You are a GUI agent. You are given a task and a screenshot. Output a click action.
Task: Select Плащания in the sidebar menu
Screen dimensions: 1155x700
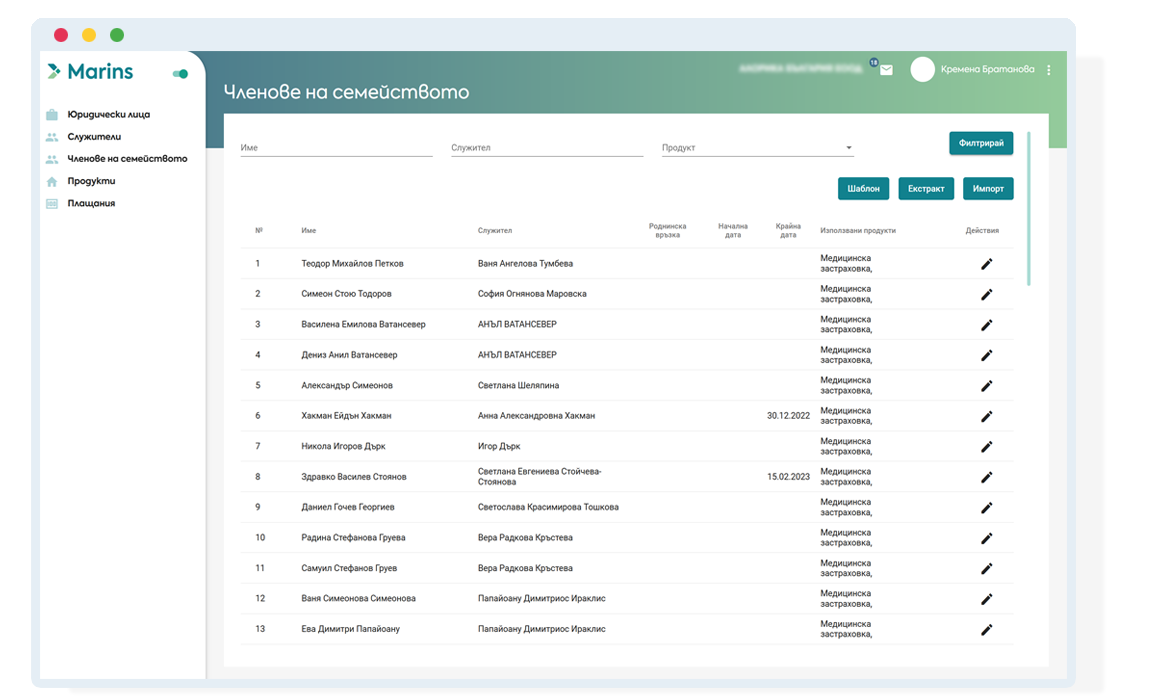coord(91,203)
